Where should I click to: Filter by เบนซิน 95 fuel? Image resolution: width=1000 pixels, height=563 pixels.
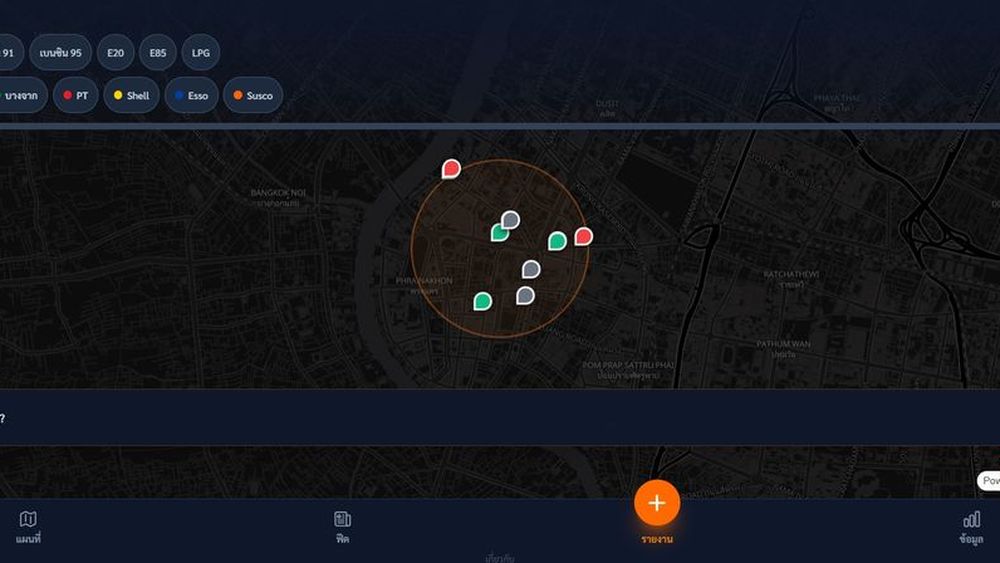click(x=61, y=52)
